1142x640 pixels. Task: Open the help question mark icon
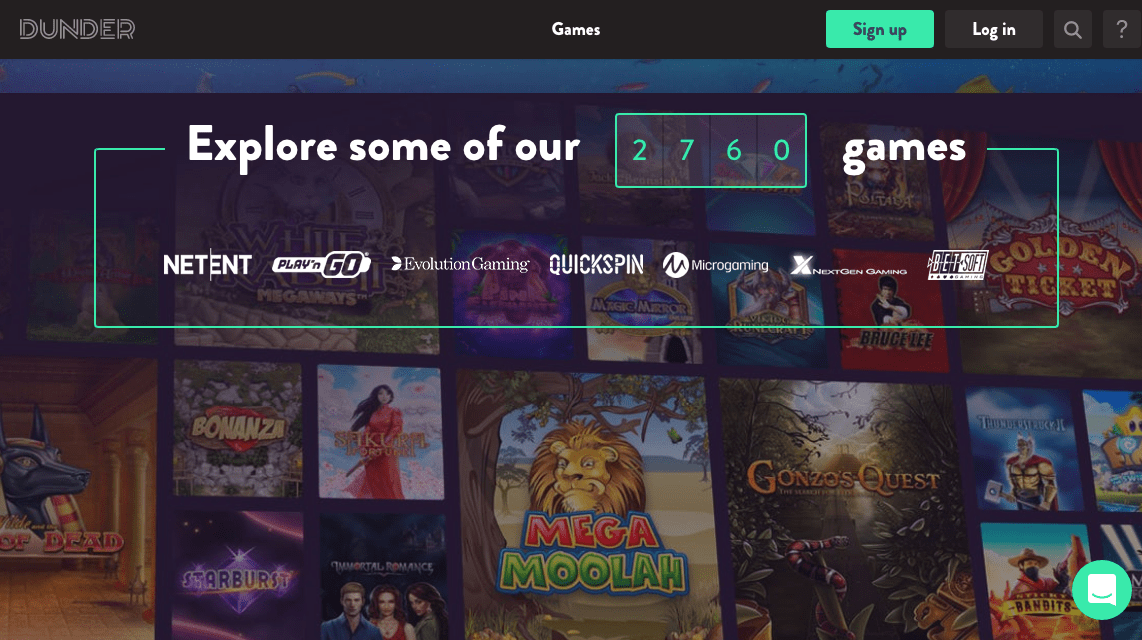(1122, 29)
